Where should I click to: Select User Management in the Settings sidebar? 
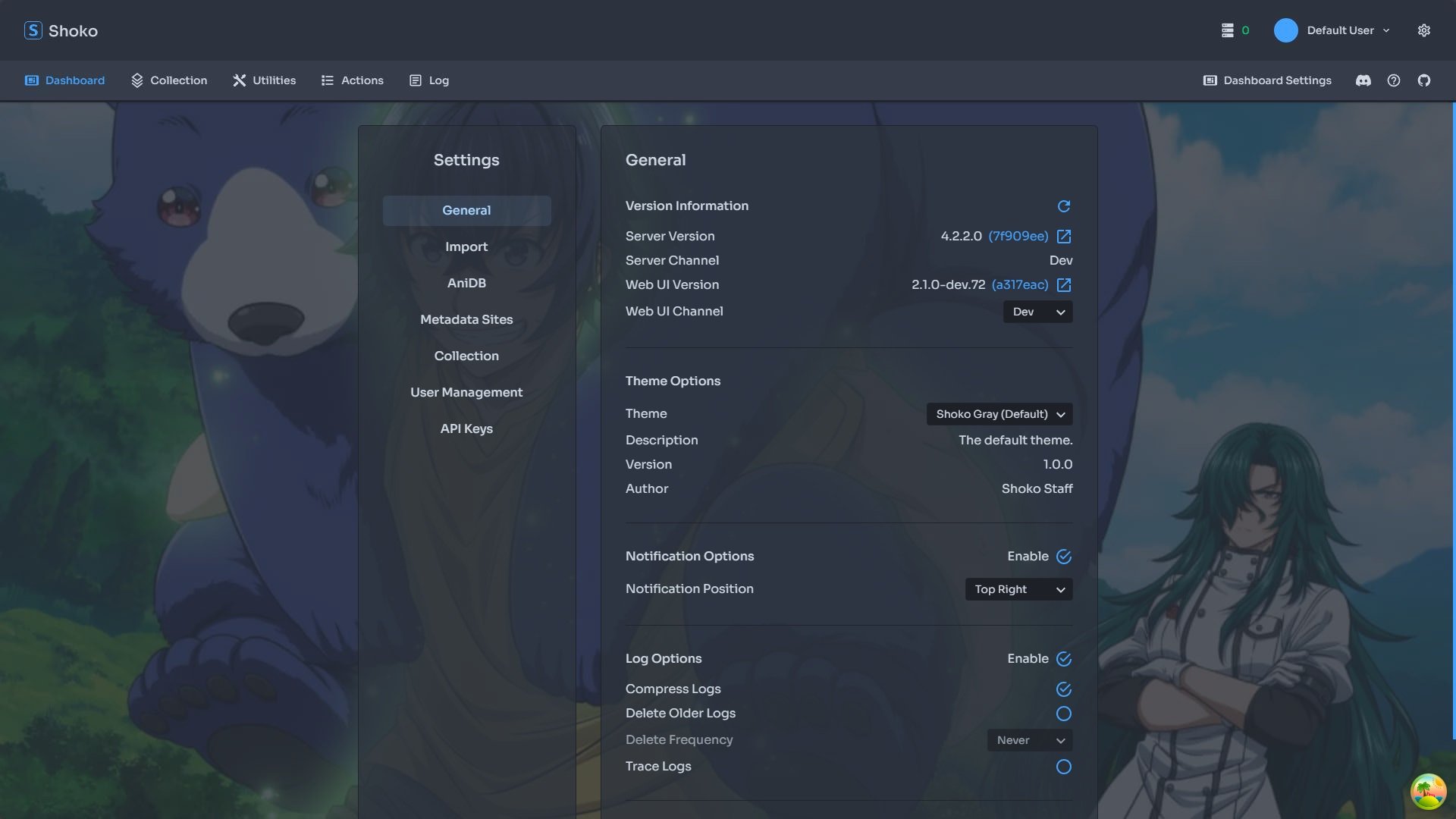point(466,393)
